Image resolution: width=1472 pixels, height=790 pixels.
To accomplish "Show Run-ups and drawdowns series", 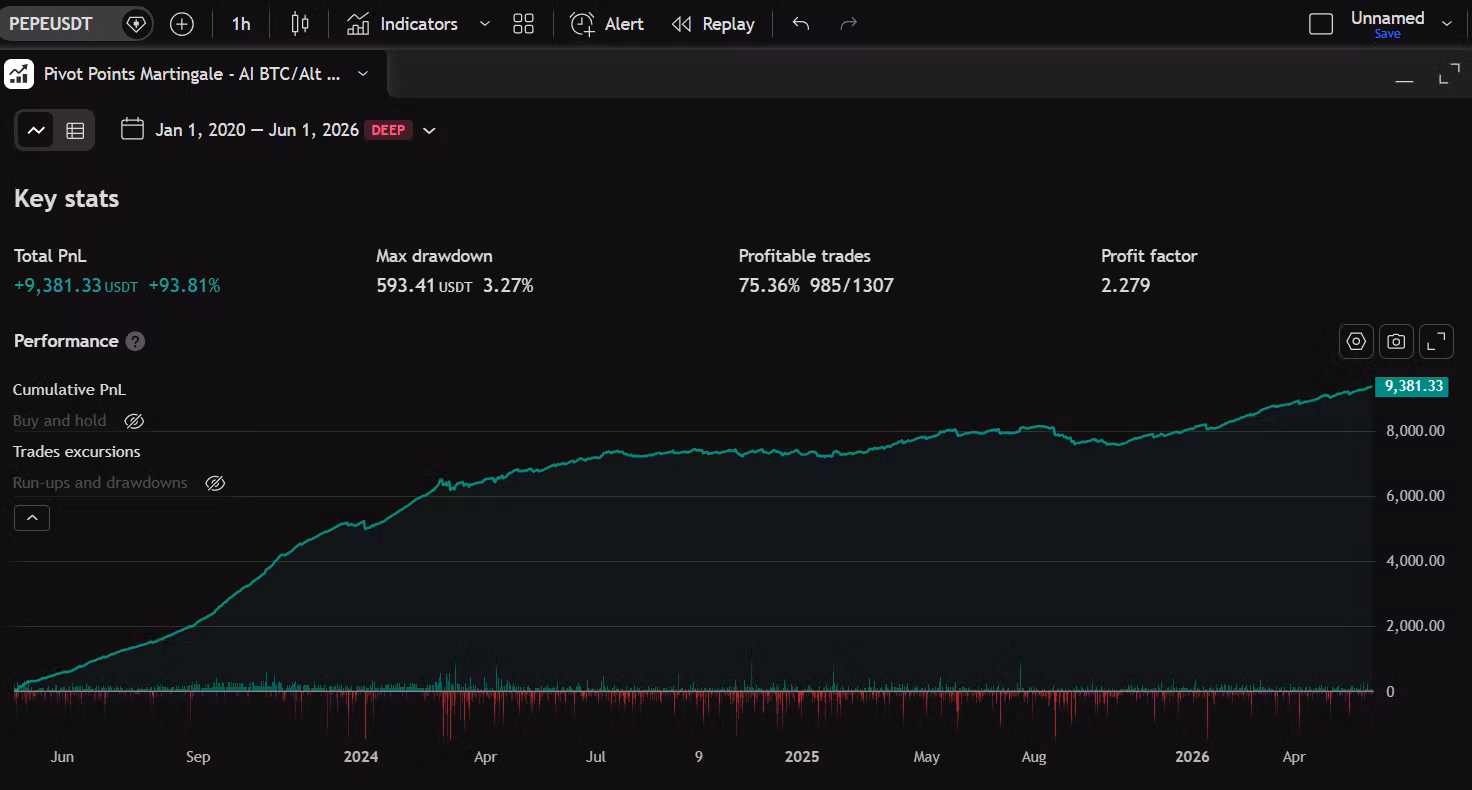I will pyautogui.click(x=215, y=483).
